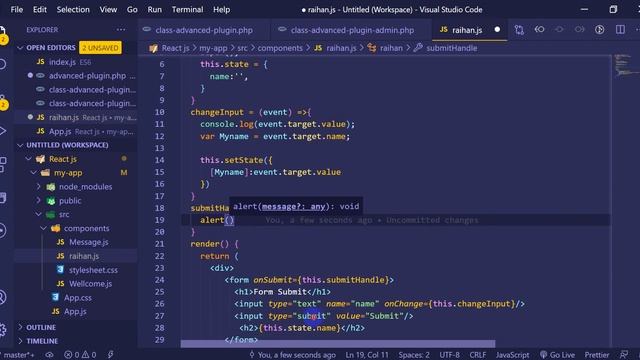Screen dimensions: 640x360
Task: Select raihan.js in open editors list
Action: click(76, 118)
